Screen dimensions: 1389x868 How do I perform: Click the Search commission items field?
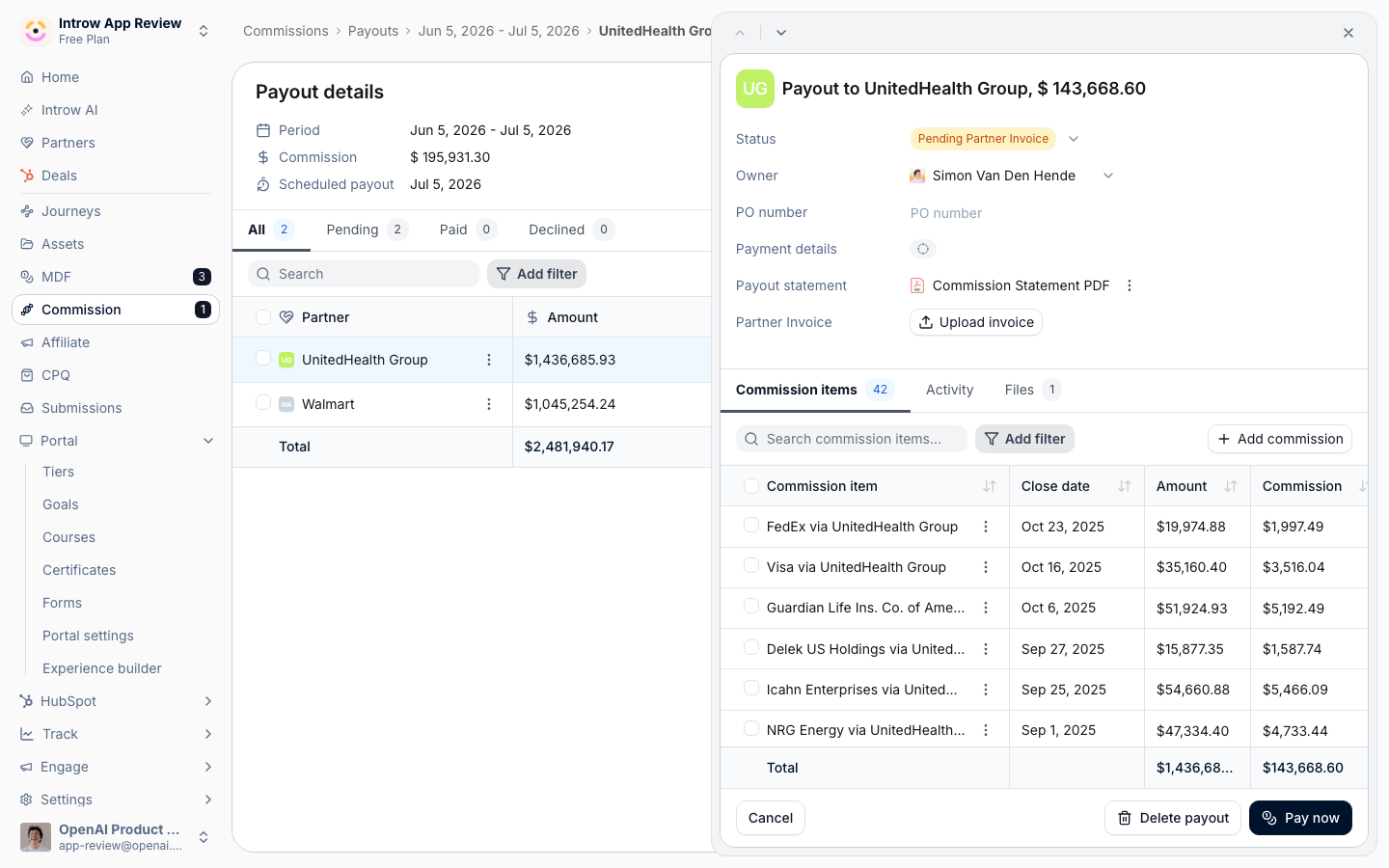pos(852,439)
